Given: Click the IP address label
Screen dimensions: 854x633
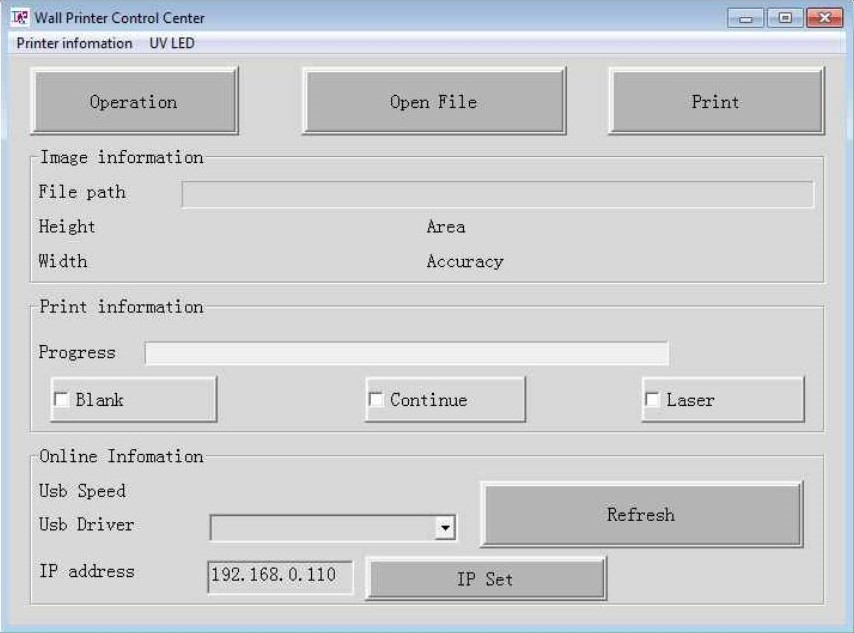Looking at the screenshot, I should click(x=87, y=571).
